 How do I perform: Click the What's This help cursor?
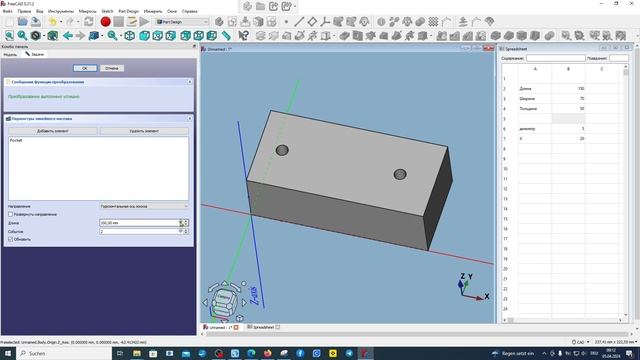tap(243, 36)
